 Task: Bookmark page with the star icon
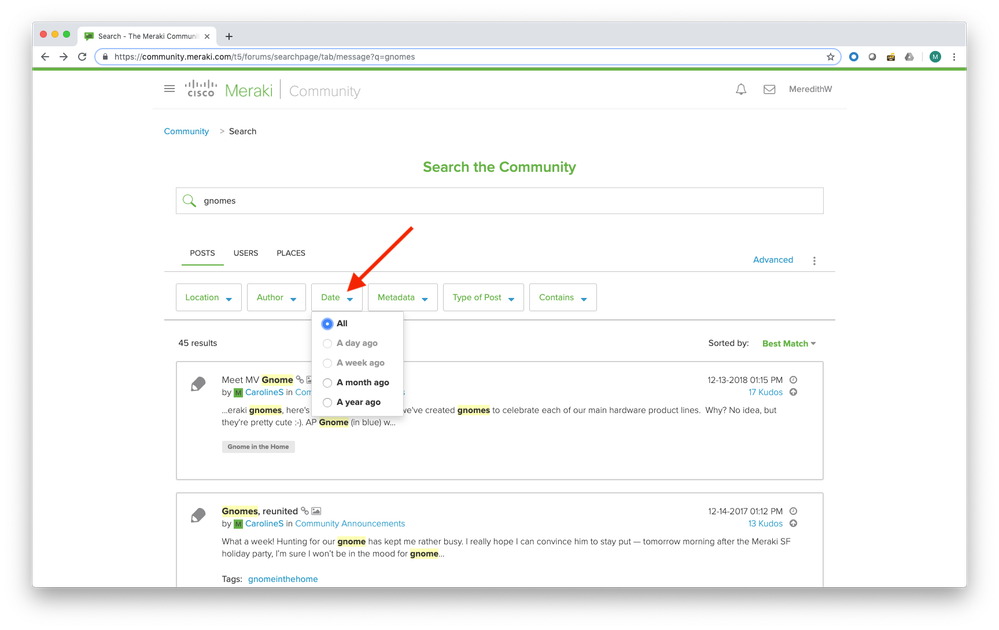(830, 57)
